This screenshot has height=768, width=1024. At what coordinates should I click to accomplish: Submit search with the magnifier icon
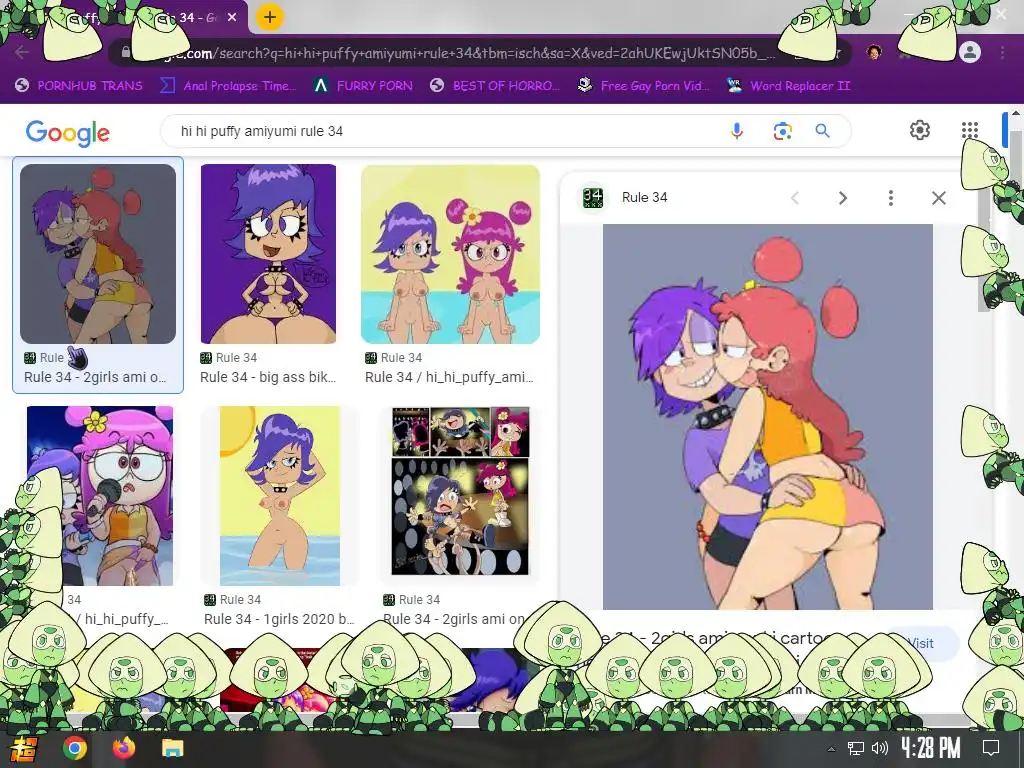point(823,131)
